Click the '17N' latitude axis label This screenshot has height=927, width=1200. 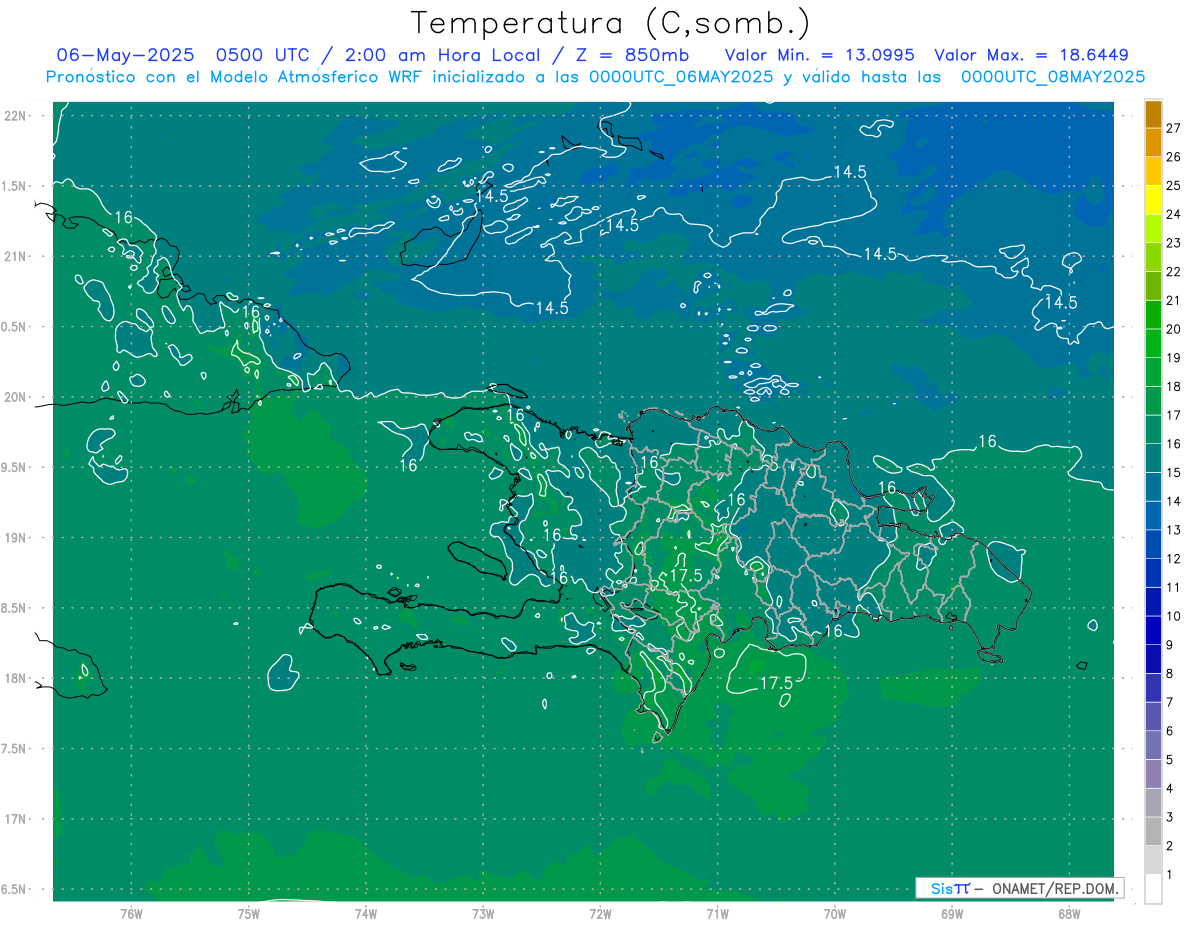16,819
